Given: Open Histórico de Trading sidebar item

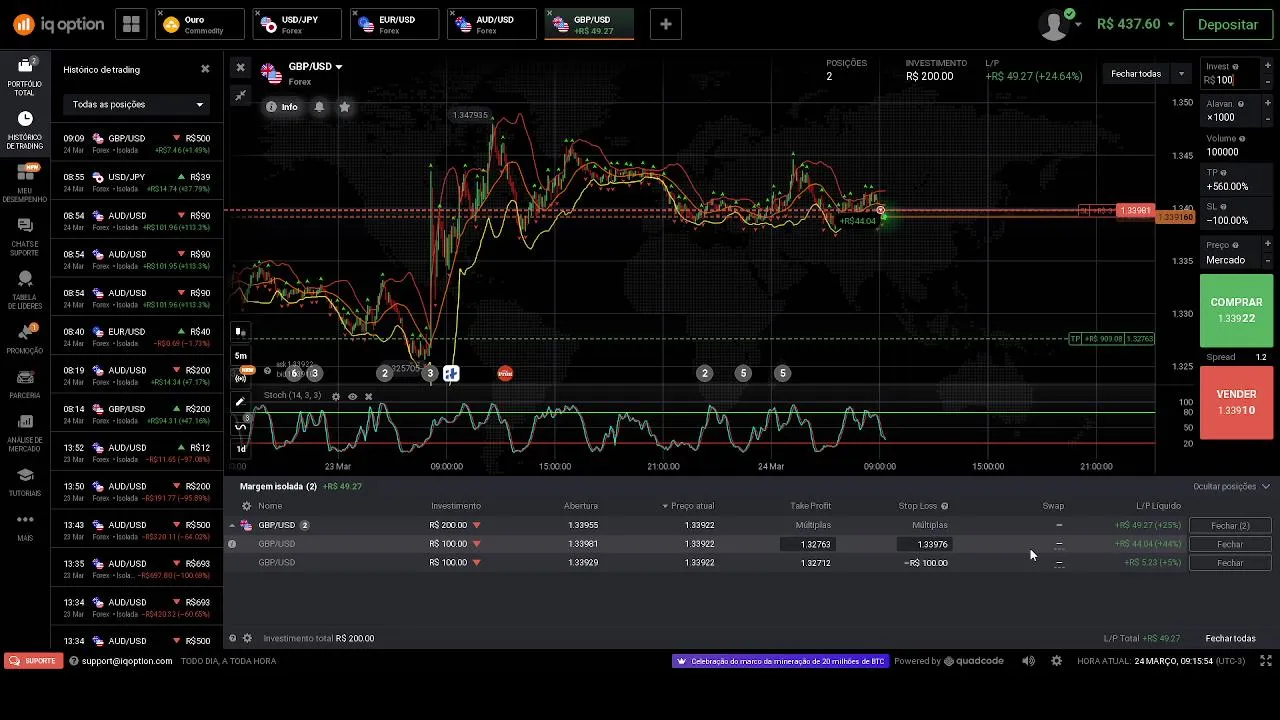Looking at the screenshot, I should [x=25, y=131].
